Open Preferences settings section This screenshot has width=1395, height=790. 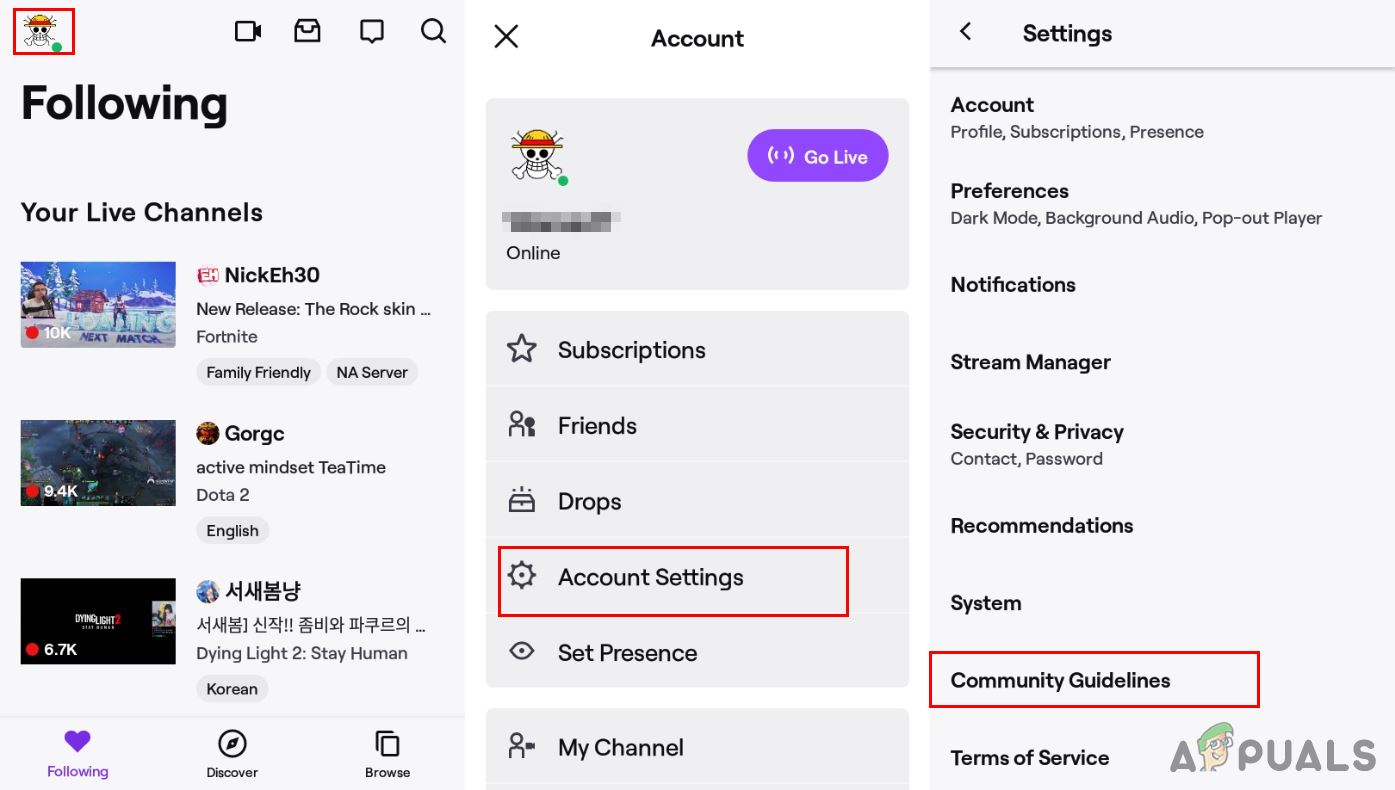[1162, 203]
